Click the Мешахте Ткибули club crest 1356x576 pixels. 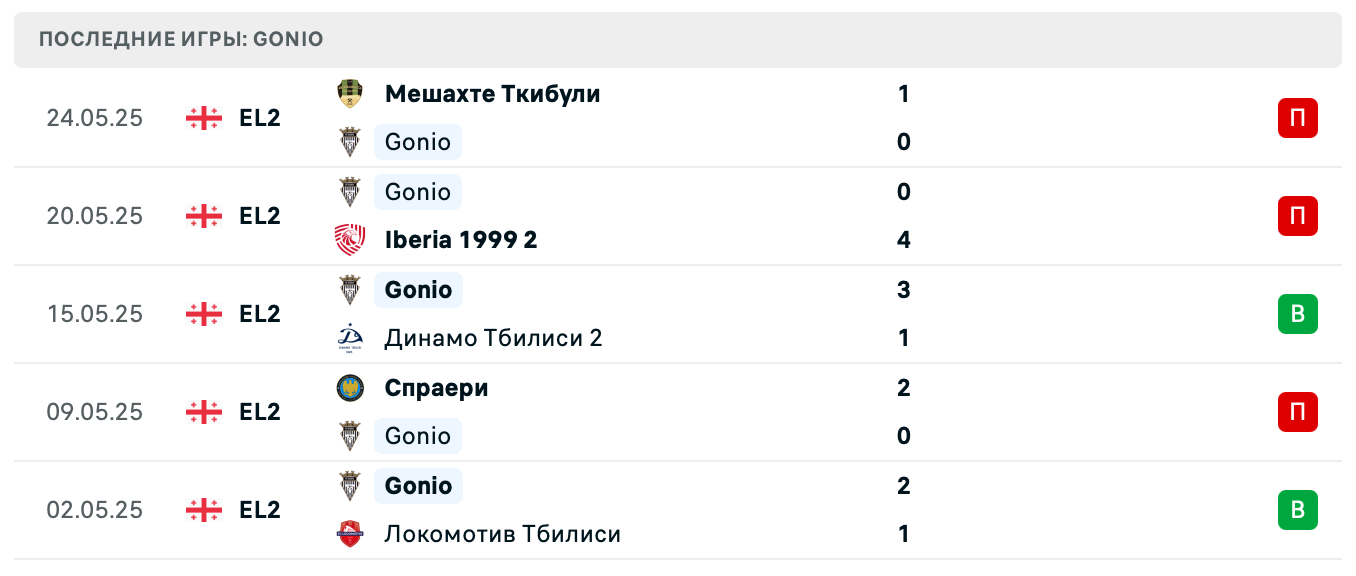[x=349, y=94]
